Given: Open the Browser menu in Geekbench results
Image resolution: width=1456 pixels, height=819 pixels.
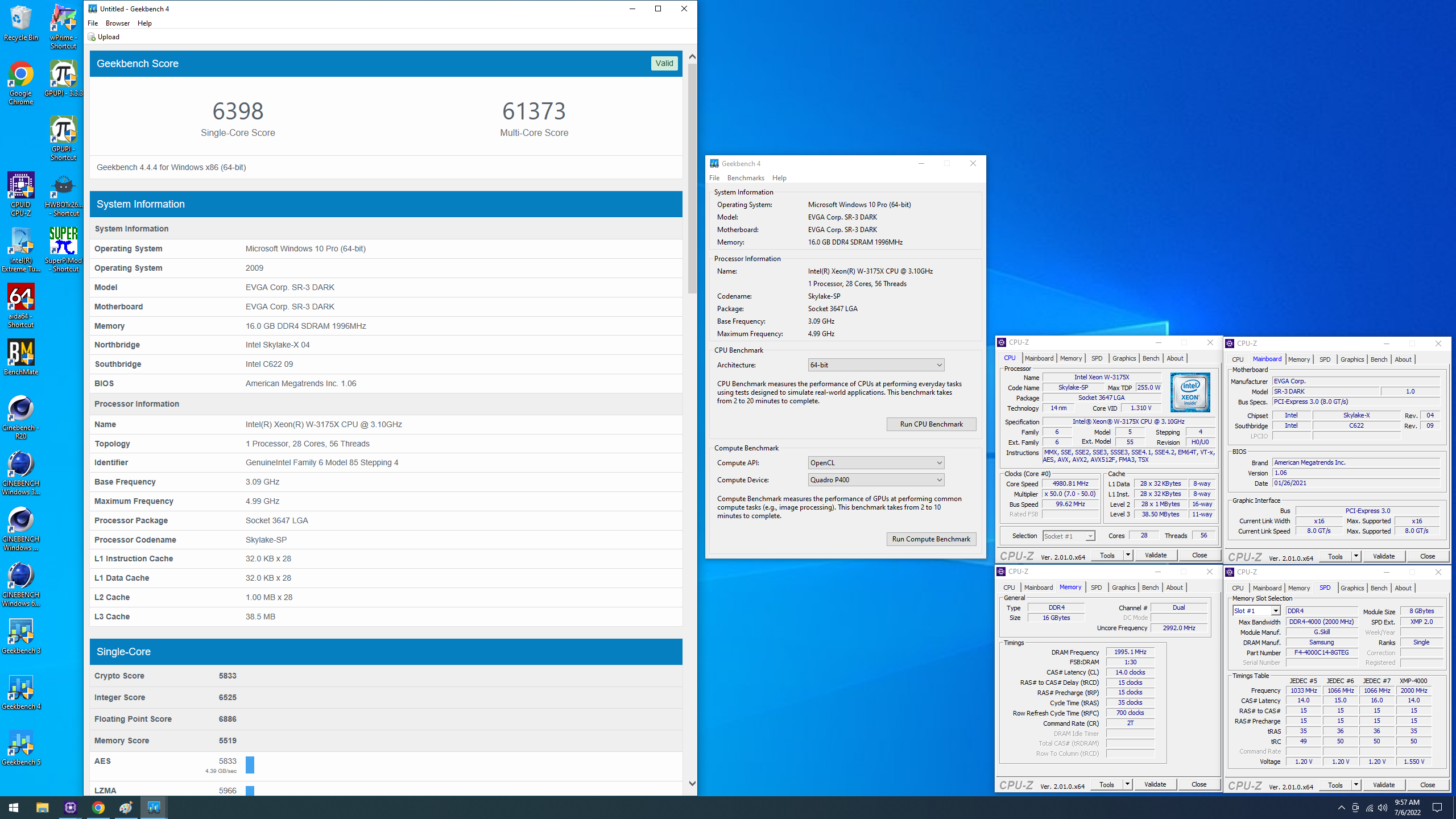Looking at the screenshot, I should point(118,23).
